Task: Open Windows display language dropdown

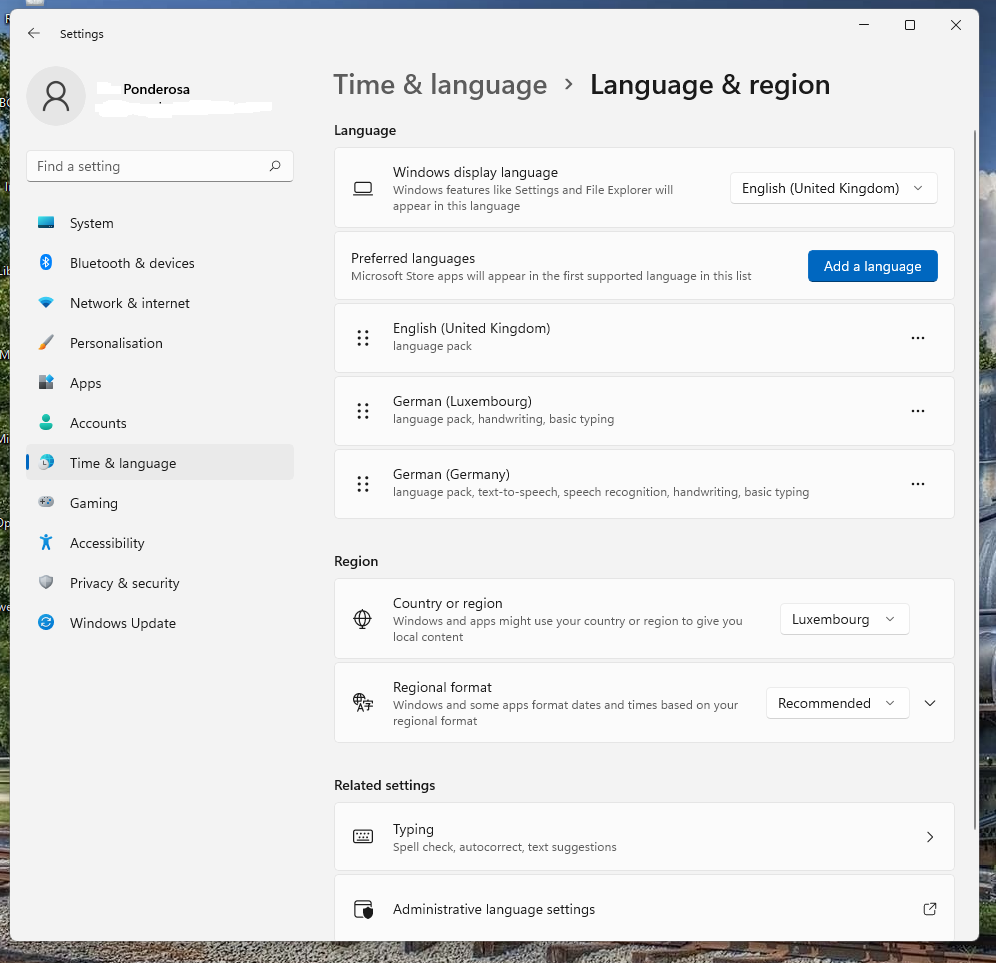Action: (x=833, y=188)
